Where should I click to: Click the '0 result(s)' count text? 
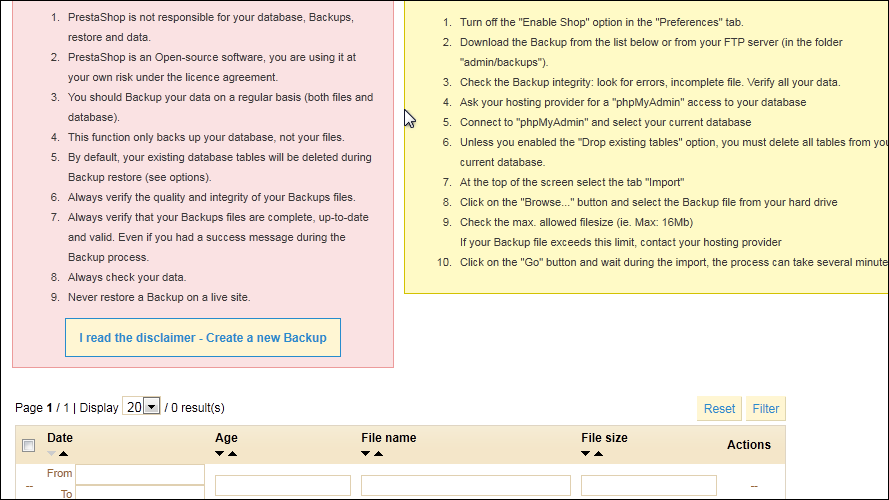tap(198, 408)
